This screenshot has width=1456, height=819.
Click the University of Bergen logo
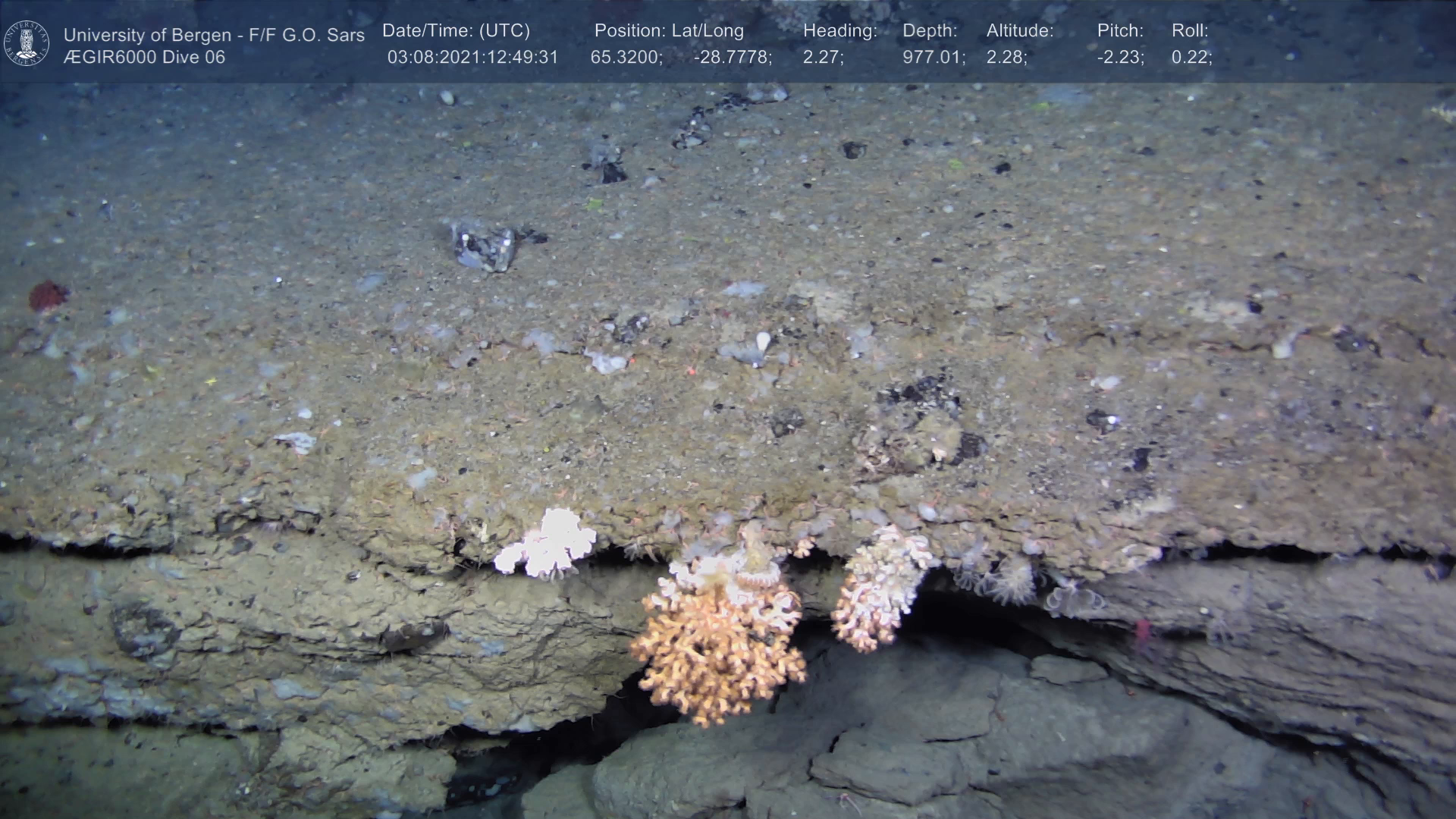point(27,43)
